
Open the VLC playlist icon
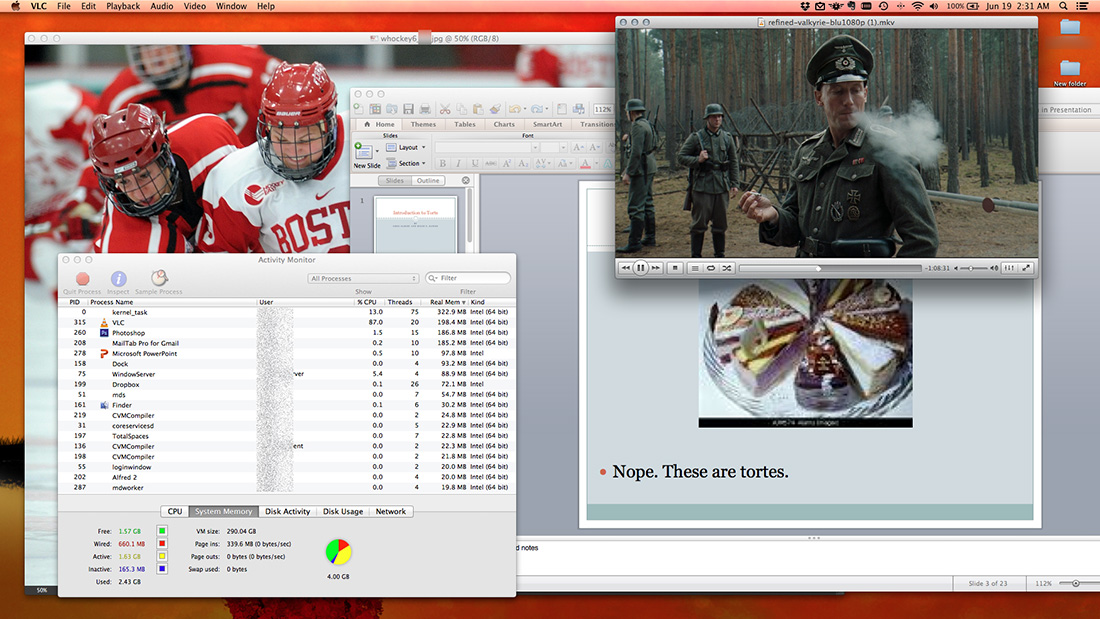point(695,268)
